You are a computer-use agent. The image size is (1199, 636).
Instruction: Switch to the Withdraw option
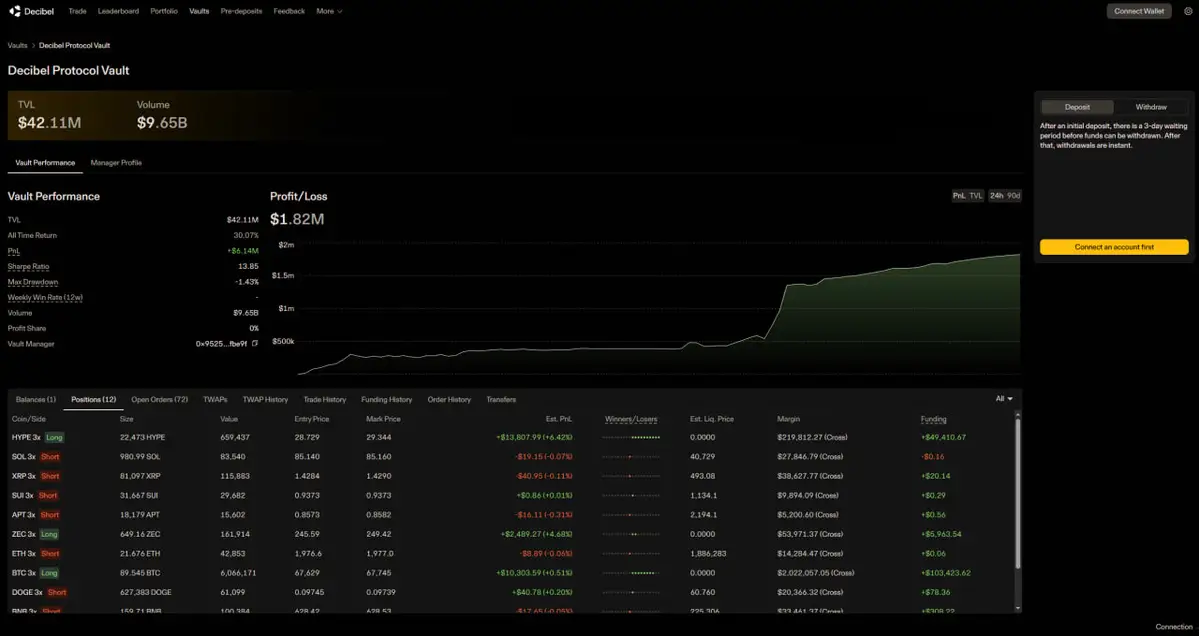[1151, 107]
